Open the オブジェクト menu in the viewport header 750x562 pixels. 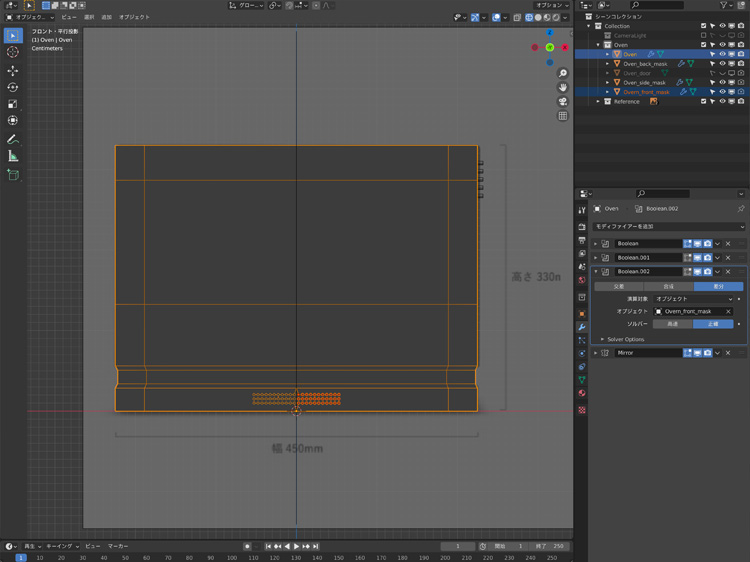click(x=134, y=17)
